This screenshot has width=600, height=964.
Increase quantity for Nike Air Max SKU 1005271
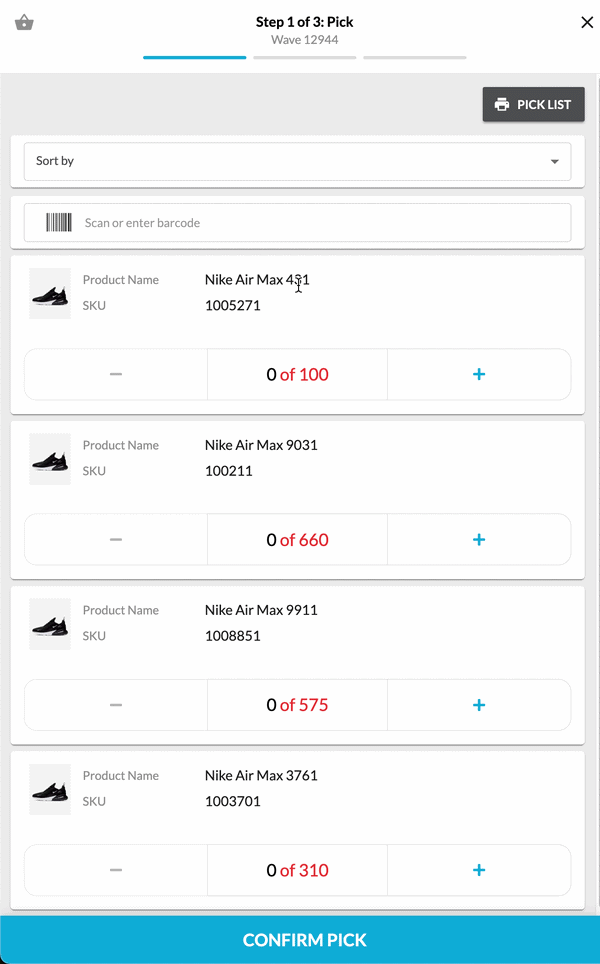click(x=478, y=375)
